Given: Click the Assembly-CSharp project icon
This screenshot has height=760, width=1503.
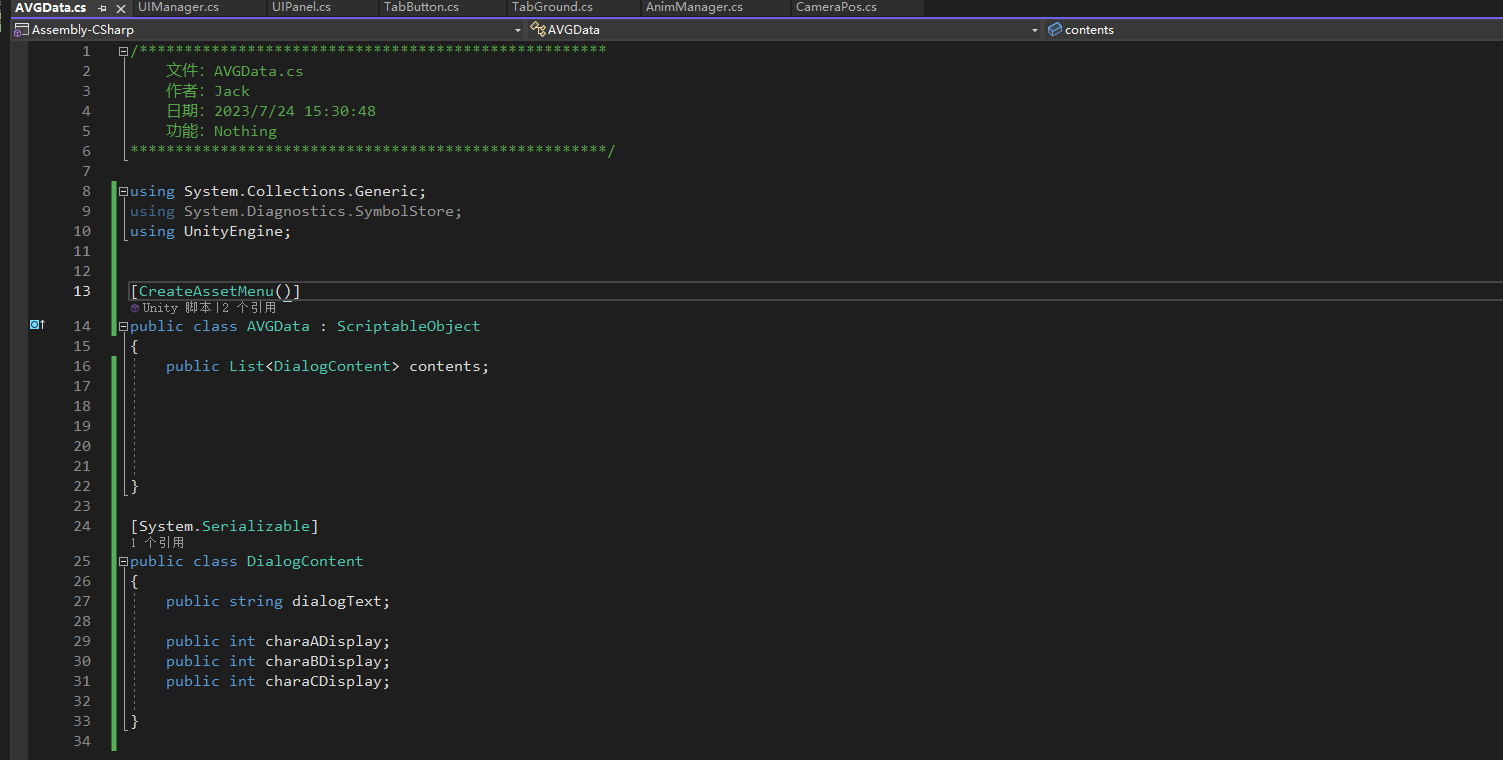Looking at the screenshot, I should pyautogui.click(x=21, y=30).
